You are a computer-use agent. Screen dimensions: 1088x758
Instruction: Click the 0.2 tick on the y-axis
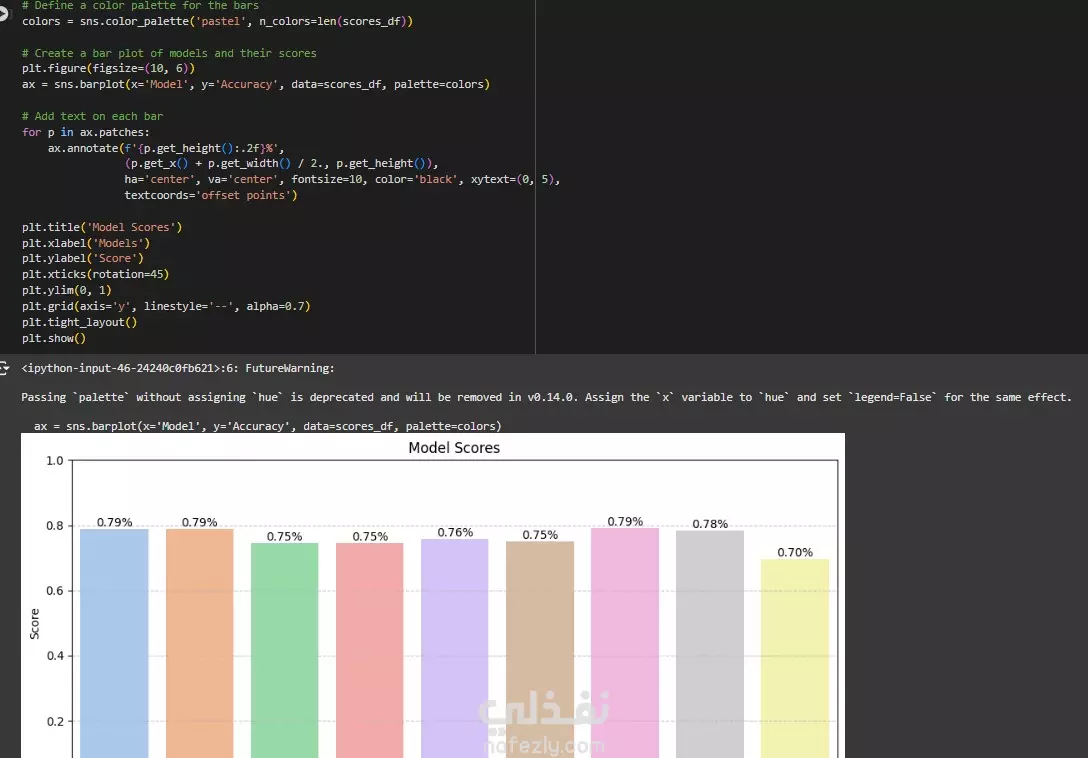(55, 721)
